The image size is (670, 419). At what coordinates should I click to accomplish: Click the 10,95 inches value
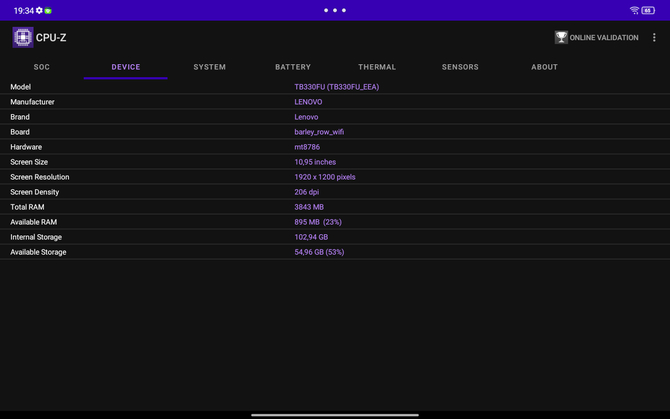click(315, 162)
